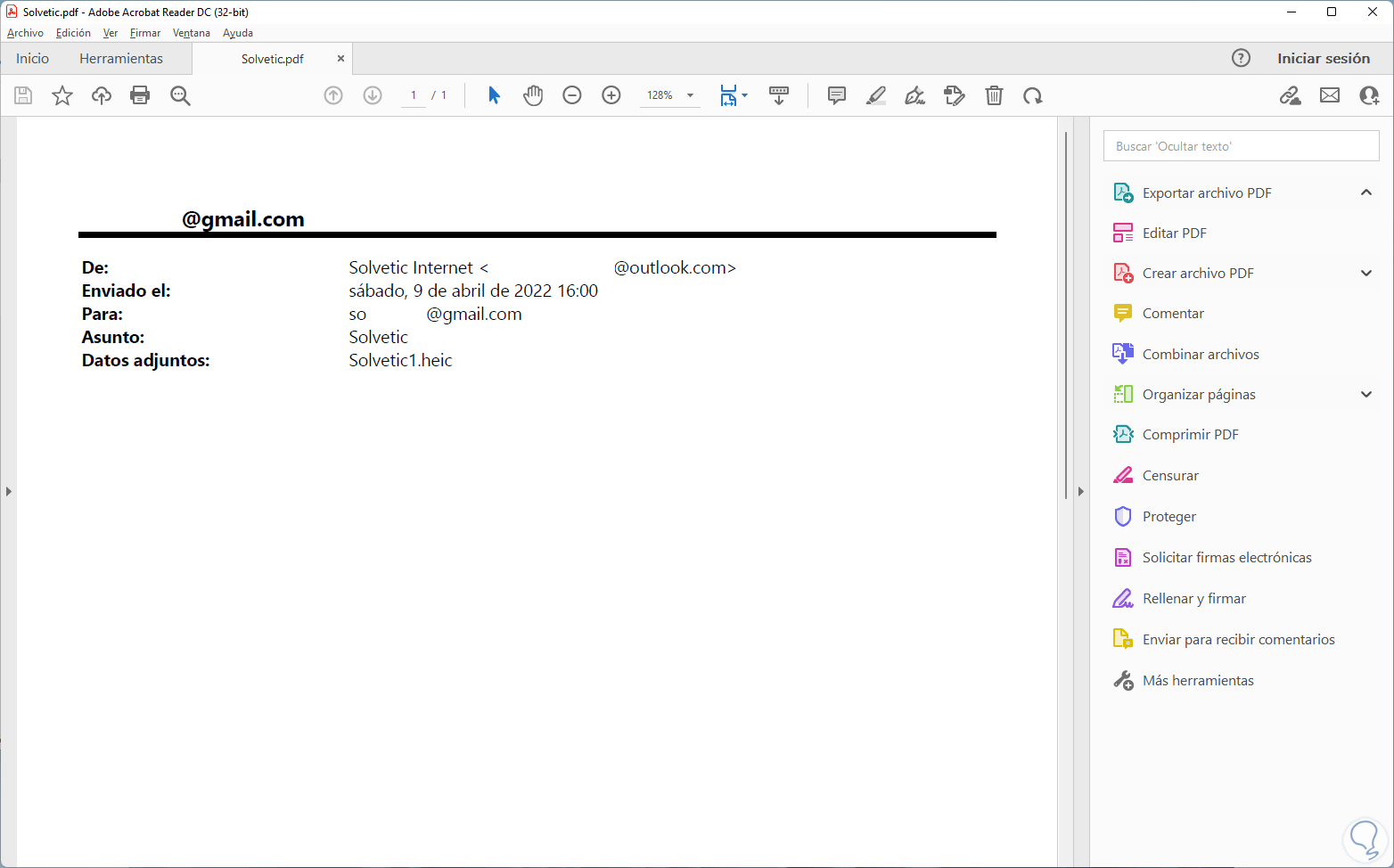Open the Organizar páginas tool
Screen dimensions: 1394x868
pyautogui.click(x=1199, y=395)
